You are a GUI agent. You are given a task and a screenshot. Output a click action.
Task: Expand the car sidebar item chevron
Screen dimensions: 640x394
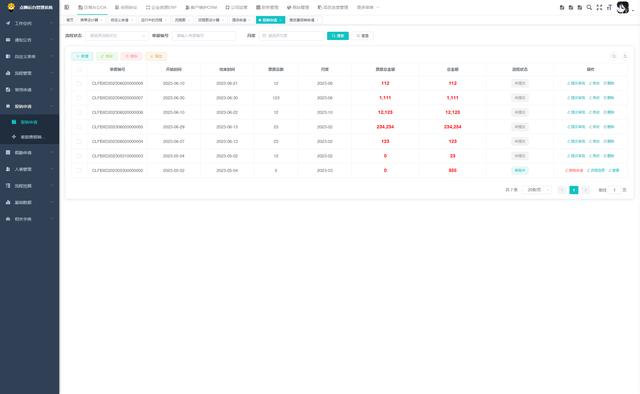click(51, 219)
